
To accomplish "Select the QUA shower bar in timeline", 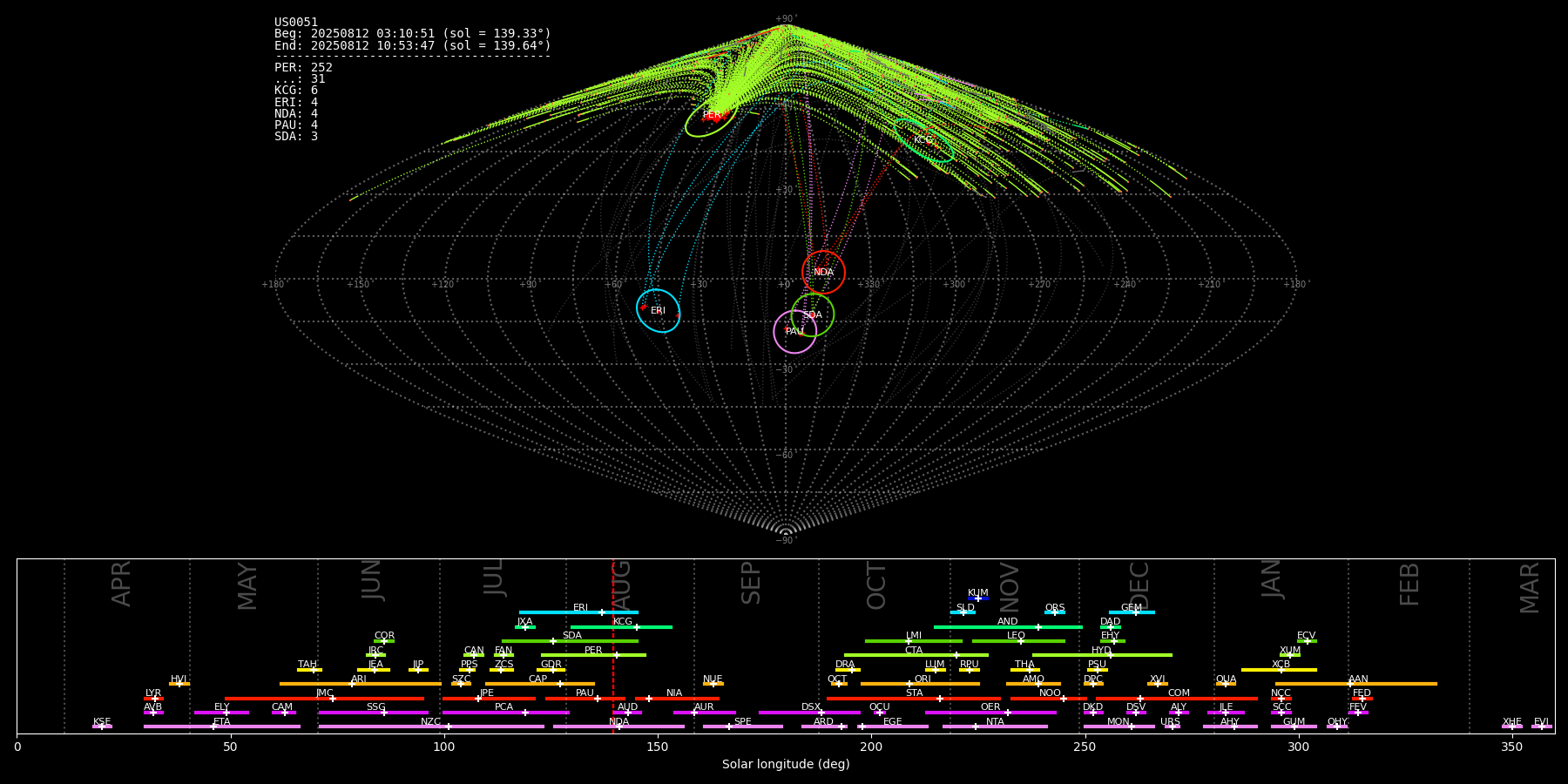I will 1226,684.
